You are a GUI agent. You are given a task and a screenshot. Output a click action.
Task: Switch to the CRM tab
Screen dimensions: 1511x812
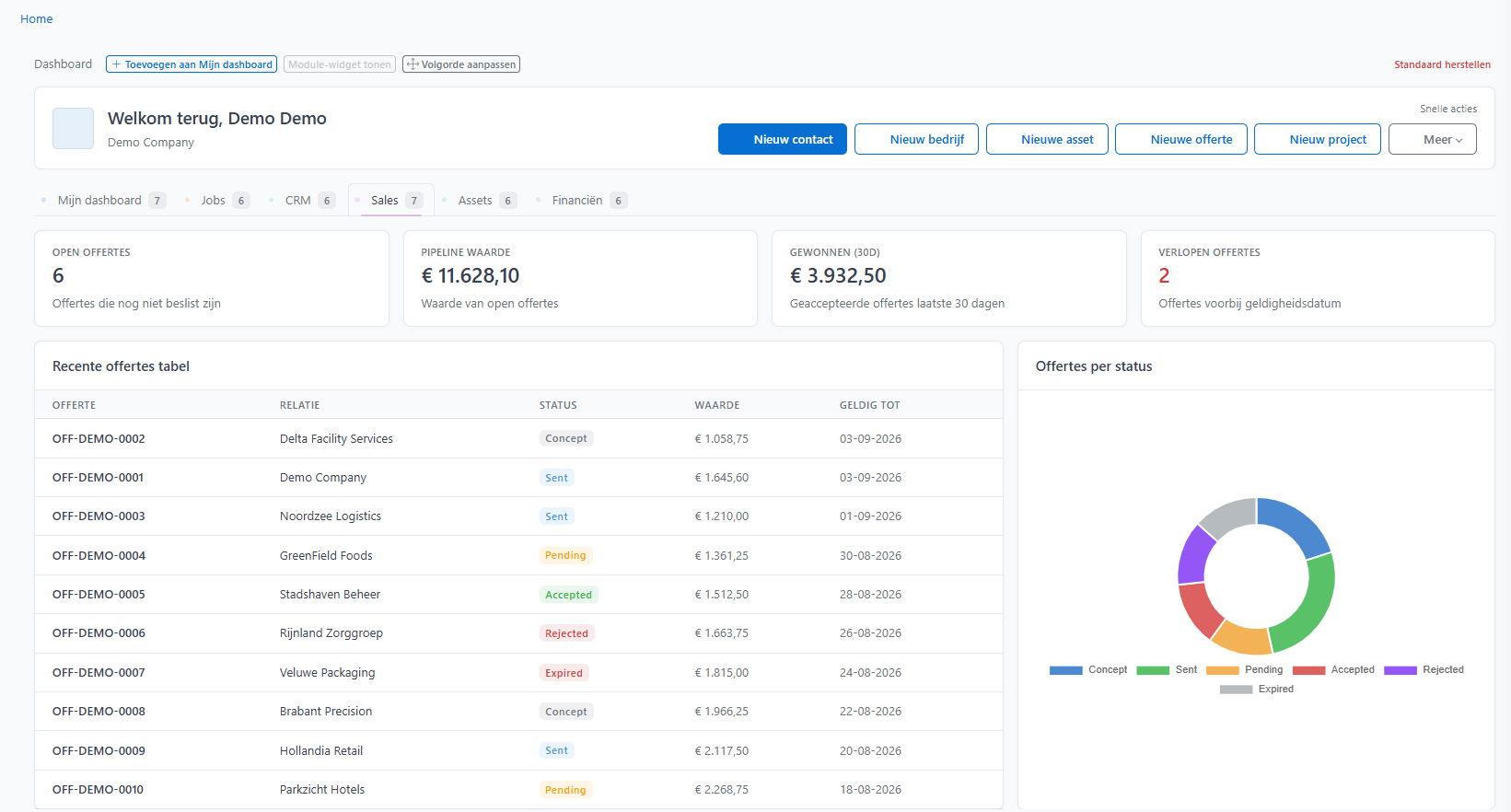[302, 200]
